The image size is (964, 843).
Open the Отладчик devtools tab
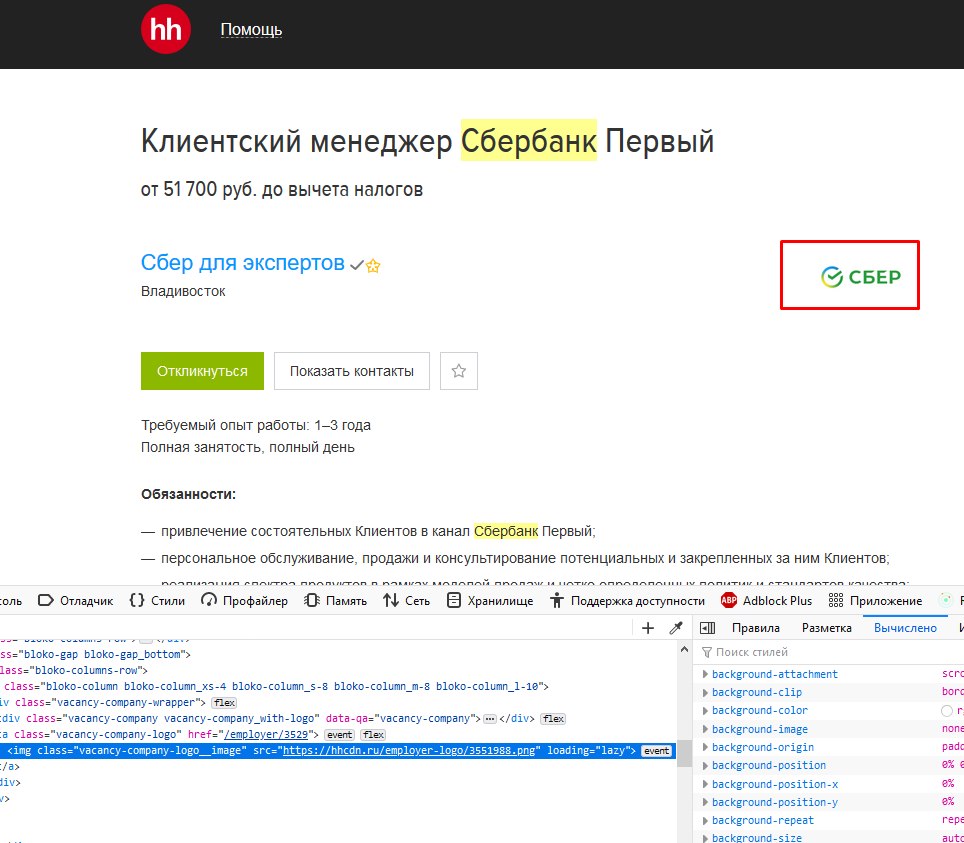[x=76, y=601]
